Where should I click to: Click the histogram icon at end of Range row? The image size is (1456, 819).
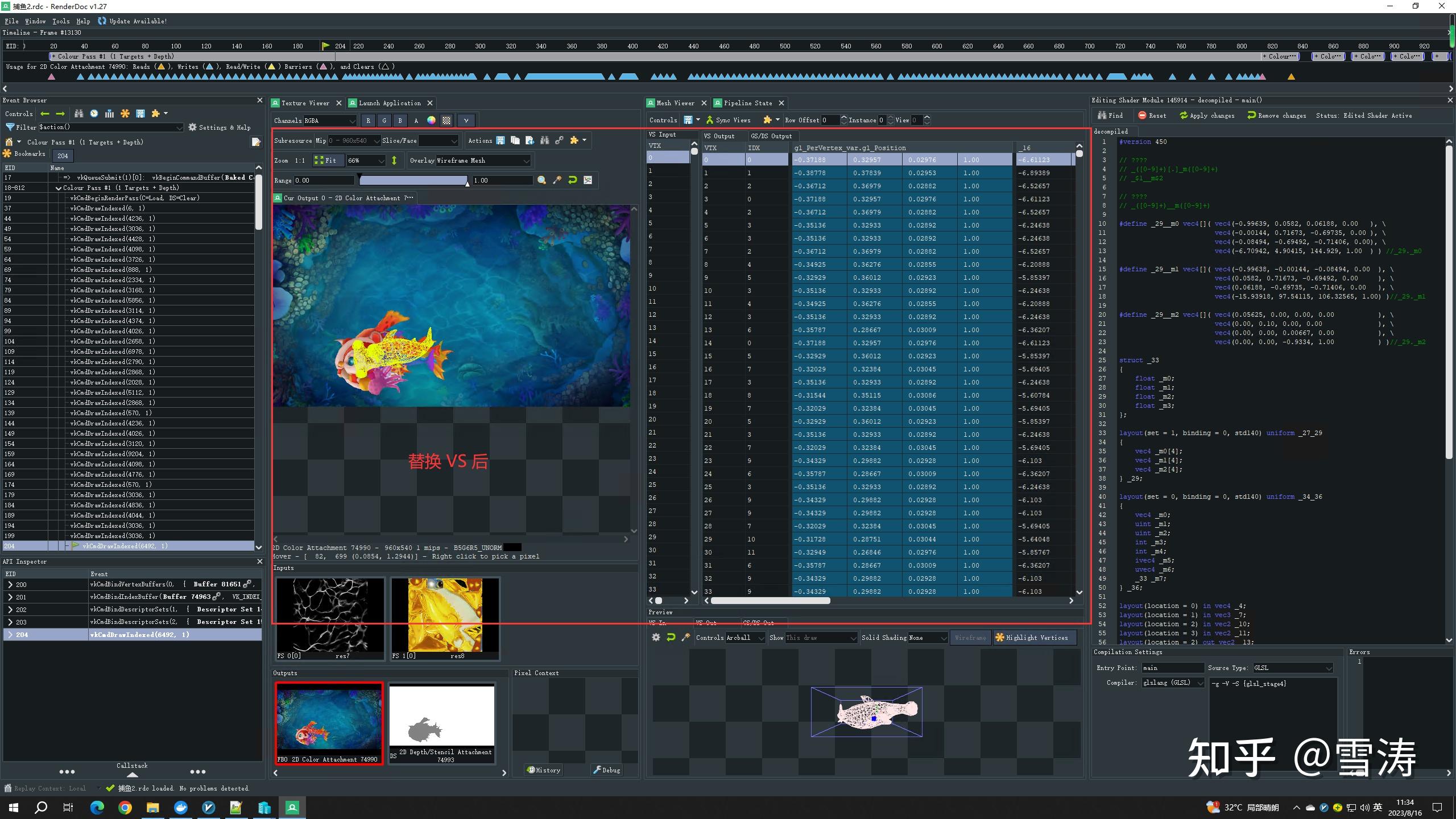pyautogui.click(x=588, y=180)
